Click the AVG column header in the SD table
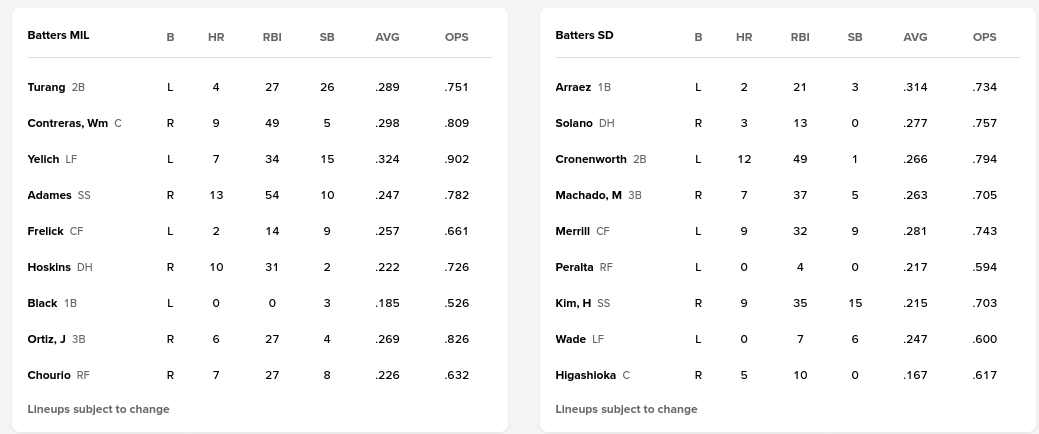Image resolution: width=1039 pixels, height=434 pixels. coord(915,37)
